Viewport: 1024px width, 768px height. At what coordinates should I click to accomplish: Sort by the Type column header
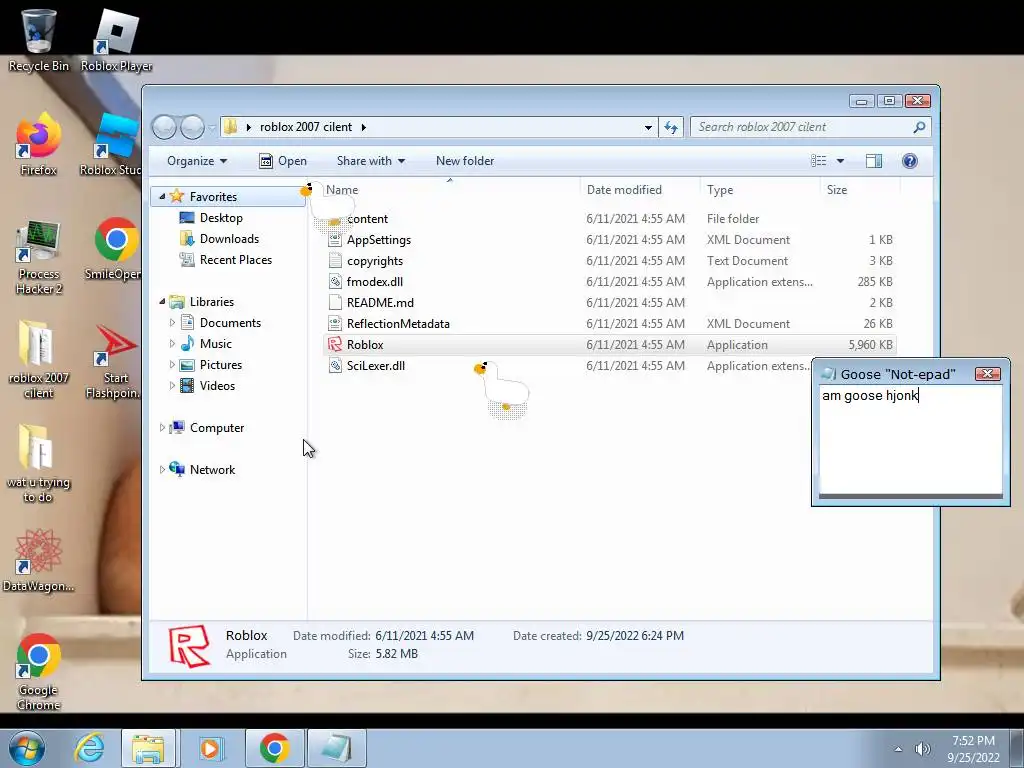point(760,189)
